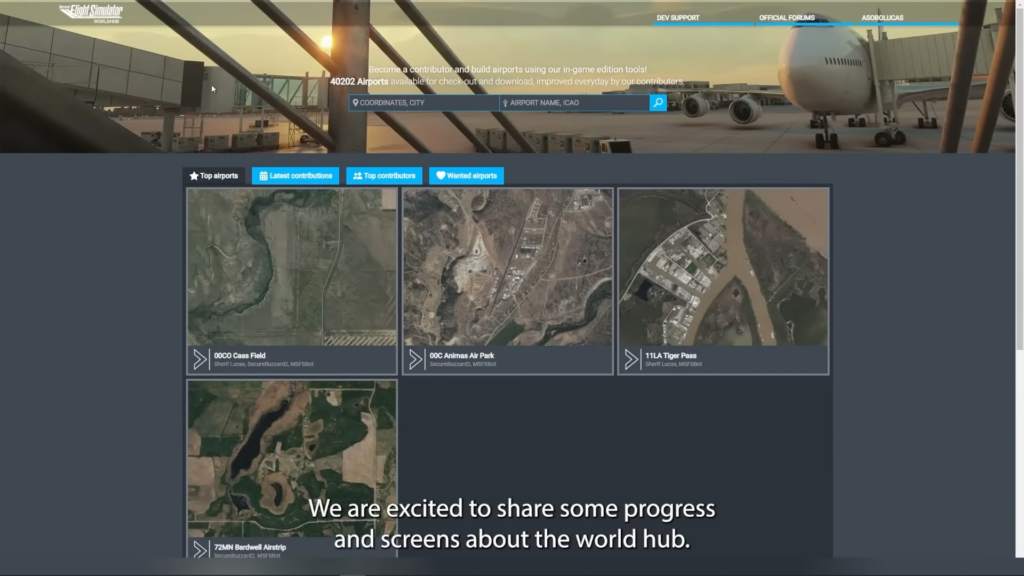Click the arrow icon beside 00C Animas Air Park
This screenshot has height=576, width=1024.
coord(415,359)
